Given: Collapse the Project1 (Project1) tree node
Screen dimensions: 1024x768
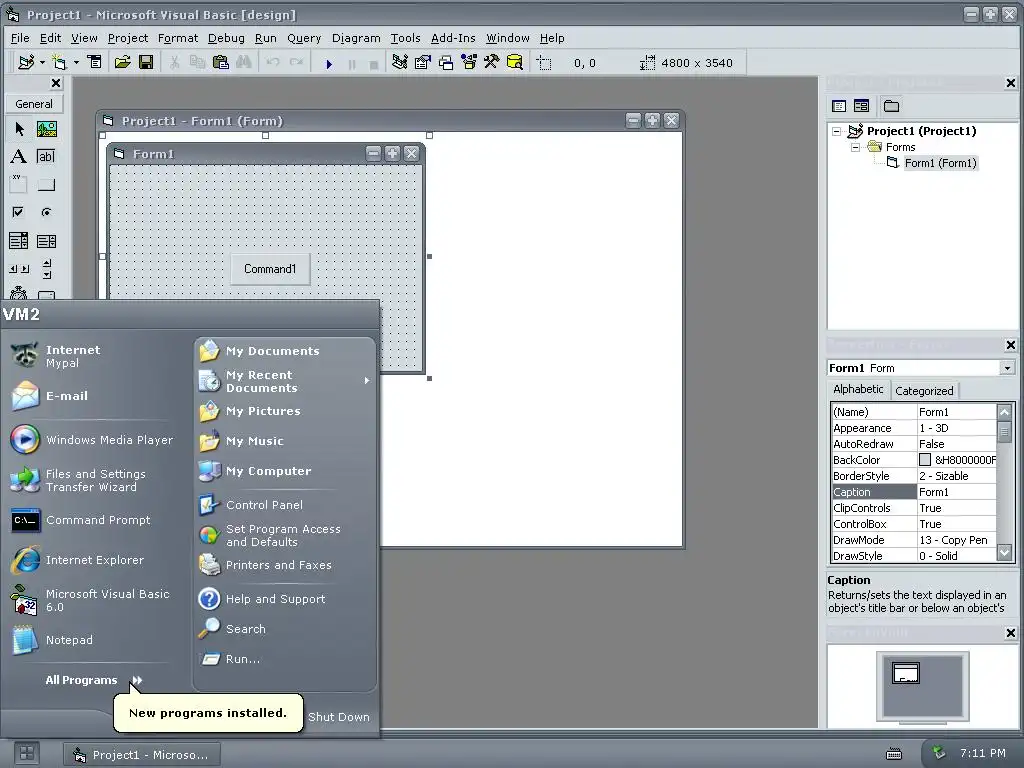Looking at the screenshot, I should click(x=837, y=131).
